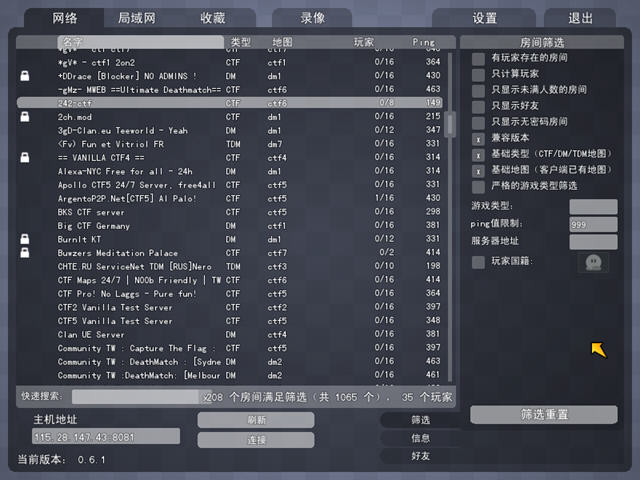Toggle the 只计算玩家 checkbox
This screenshot has height=480, width=640.
pos(478,74)
